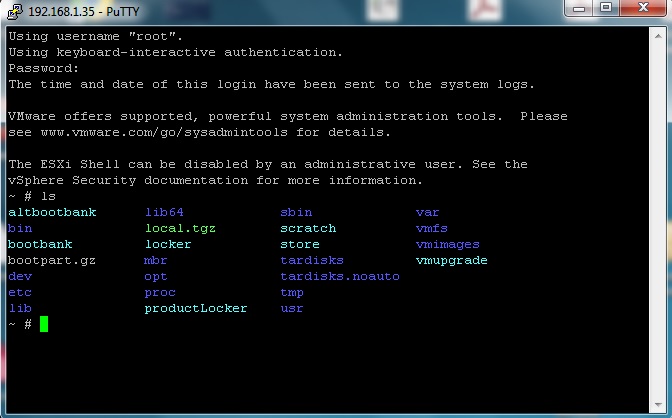This screenshot has height=418, width=672.
Task: Click the tardisks.noauto directory name
Action: [340, 276]
